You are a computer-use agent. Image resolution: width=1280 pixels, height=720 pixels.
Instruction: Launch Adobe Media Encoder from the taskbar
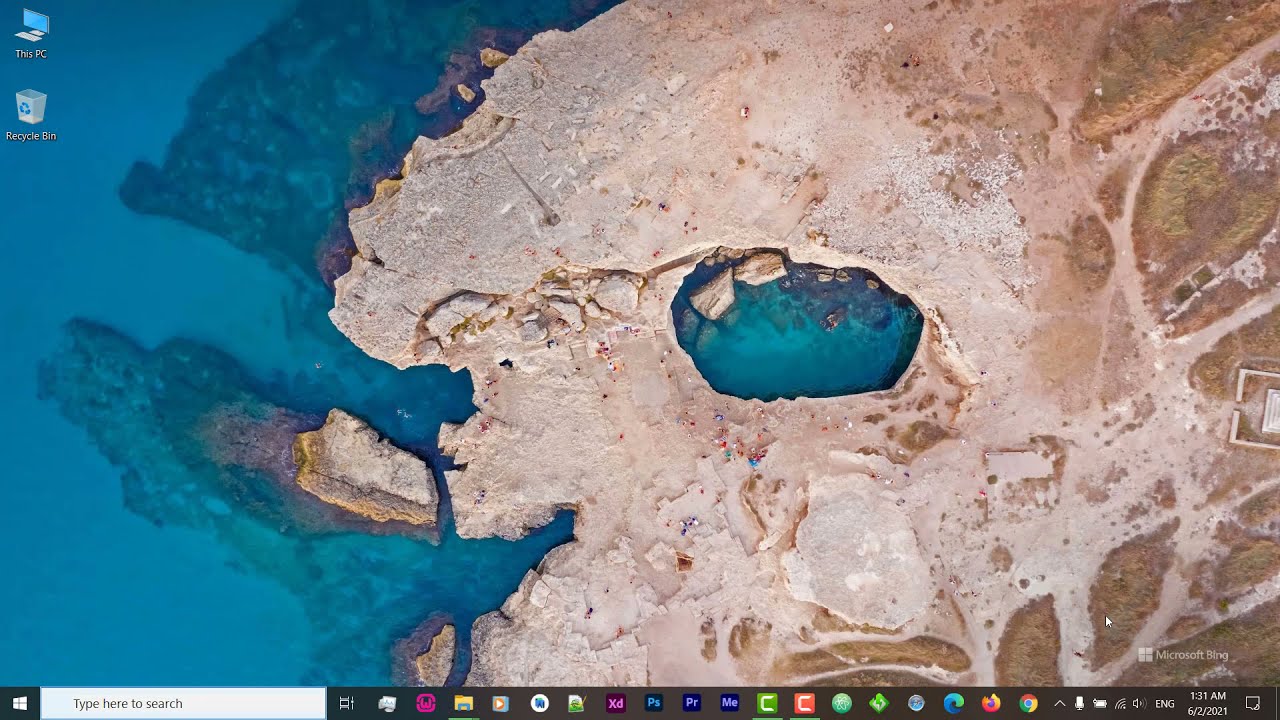(729, 703)
